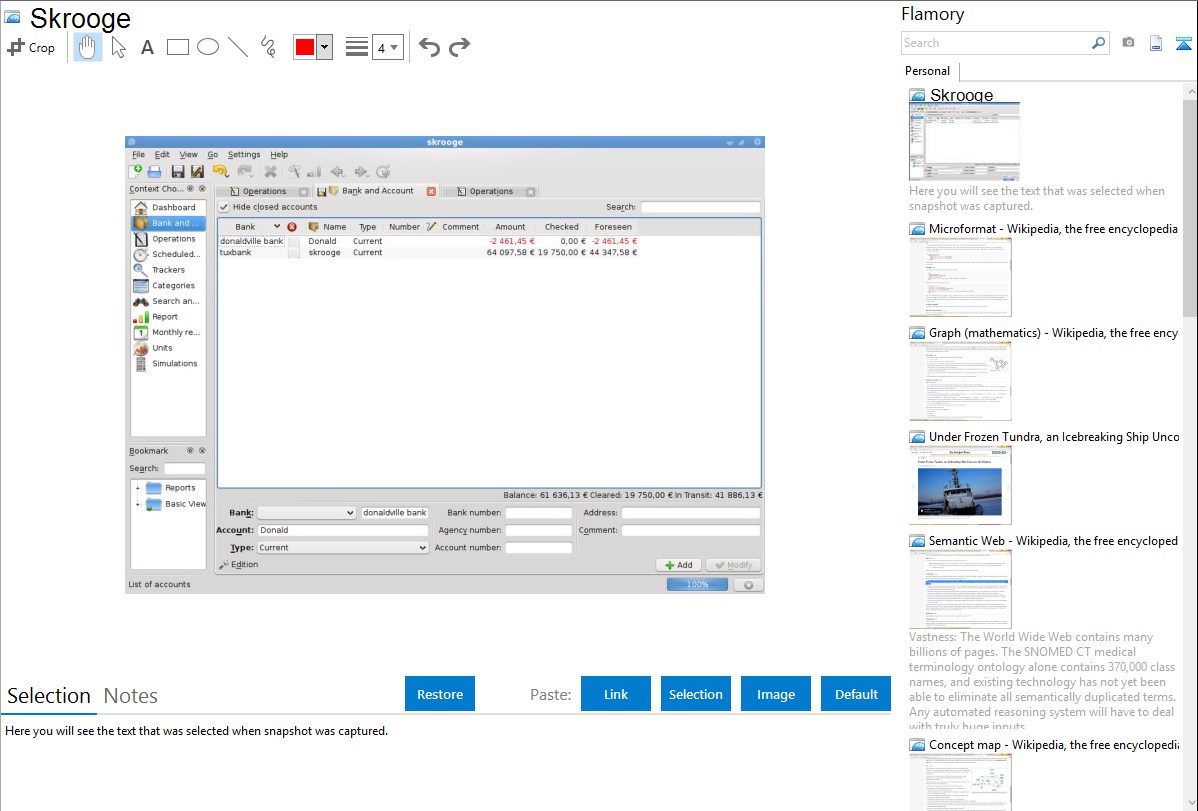Toggle the checkbox in the tuxbank row
Image resolution: width=1198 pixels, height=811 pixels.
coord(293,253)
